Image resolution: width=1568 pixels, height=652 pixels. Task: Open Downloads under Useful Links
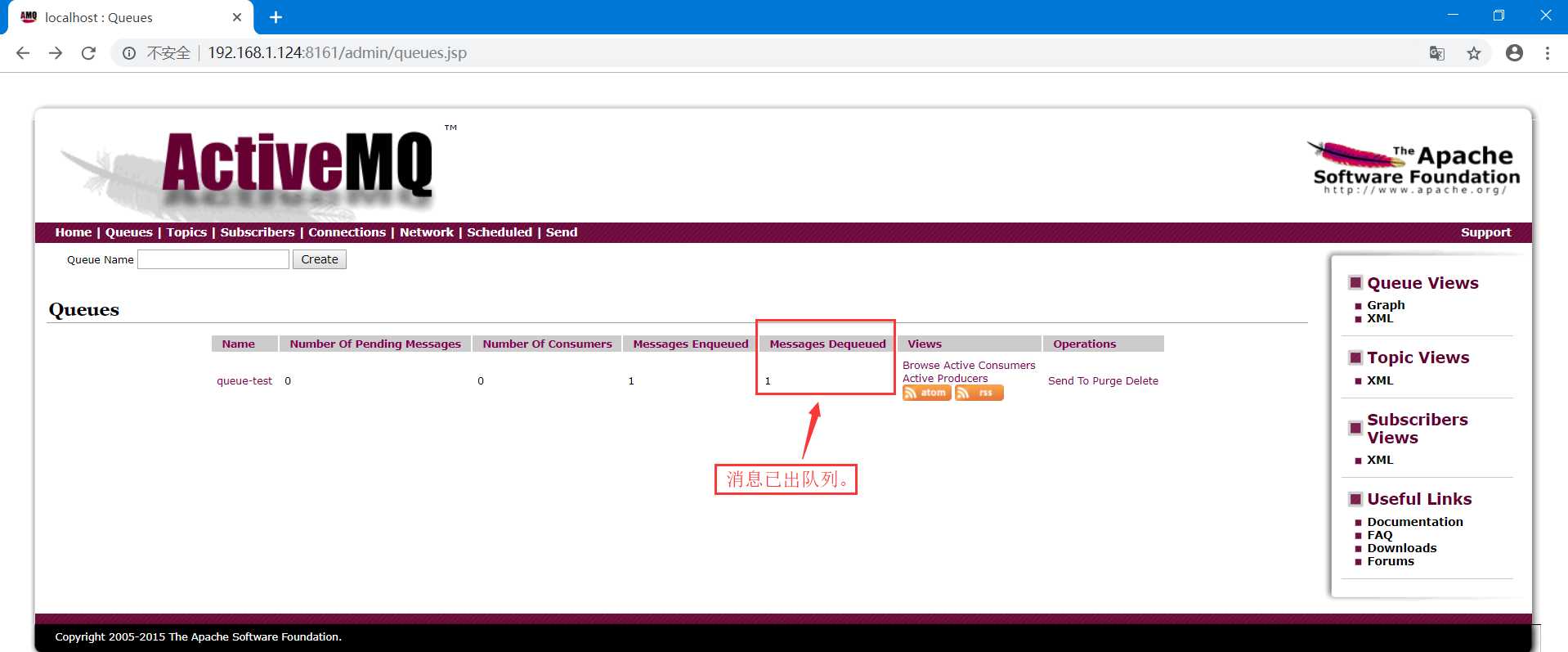point(1401,548)
